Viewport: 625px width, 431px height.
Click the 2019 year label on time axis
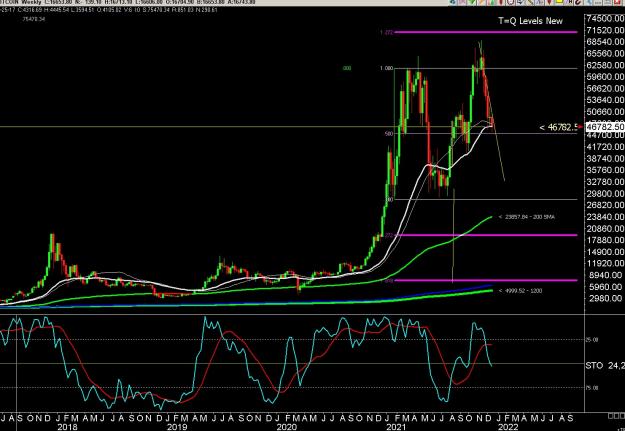177,427
